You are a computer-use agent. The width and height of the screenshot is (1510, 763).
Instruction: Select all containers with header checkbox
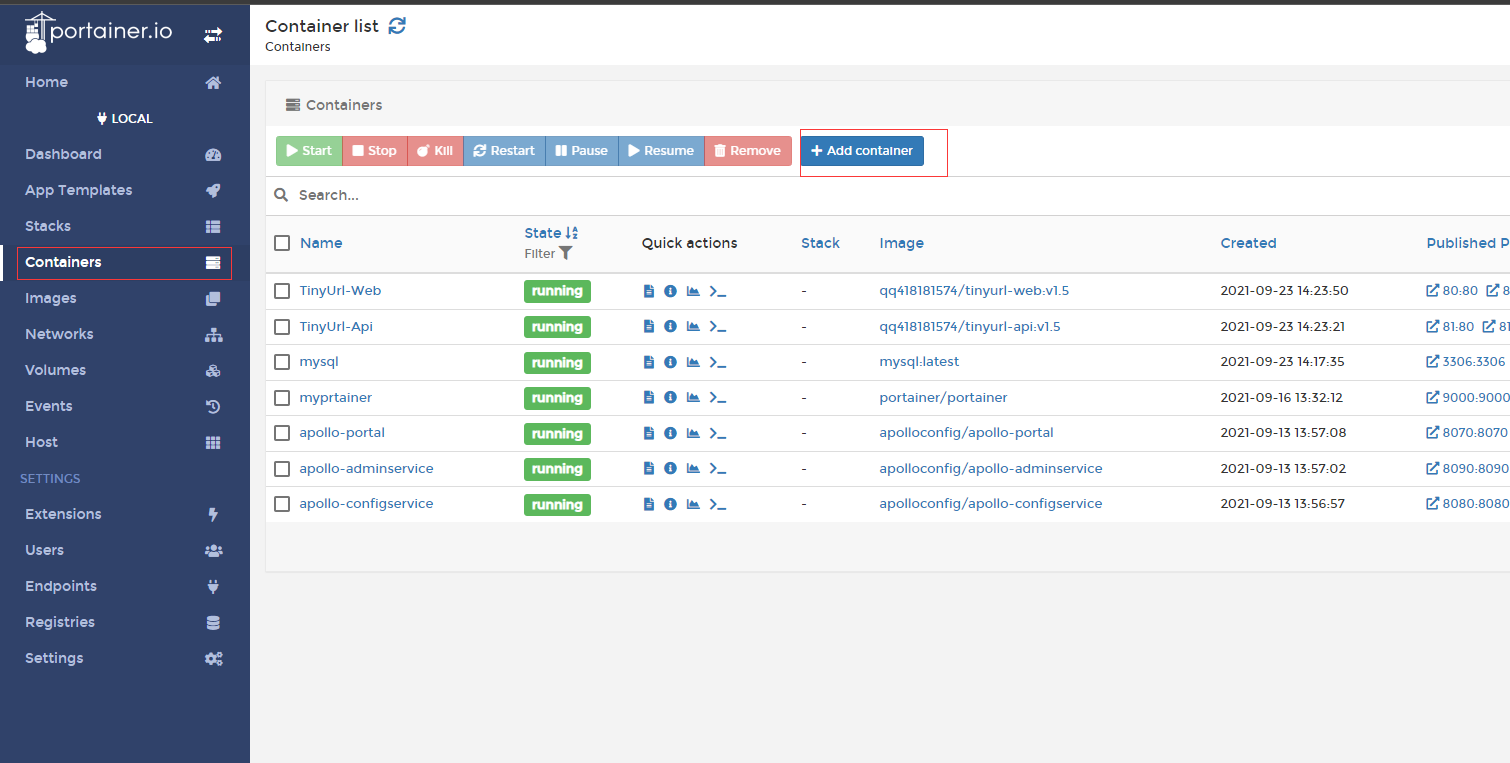[x=282, y=243]
